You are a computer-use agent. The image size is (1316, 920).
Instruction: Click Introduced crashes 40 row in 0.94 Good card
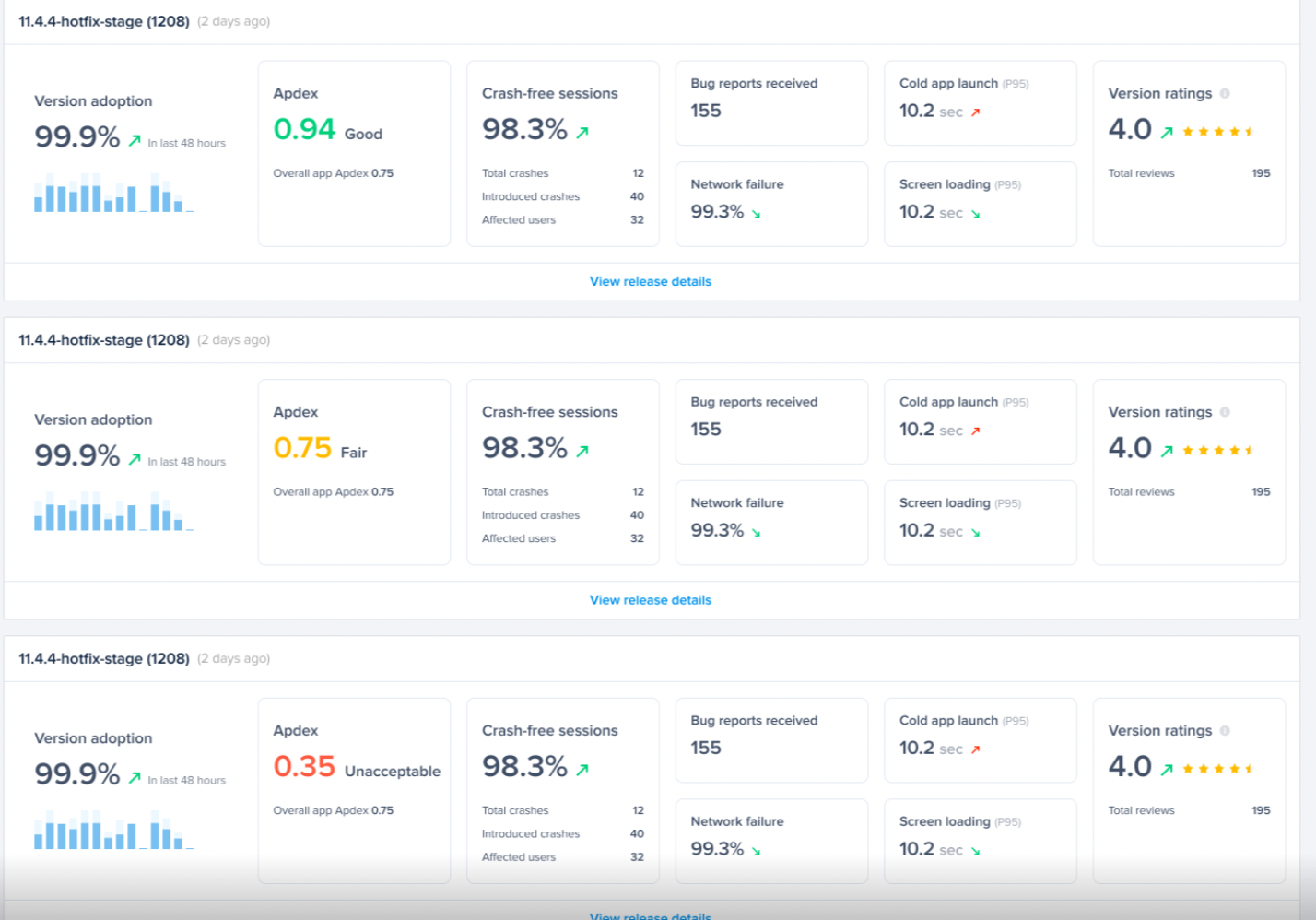[563, 196]
